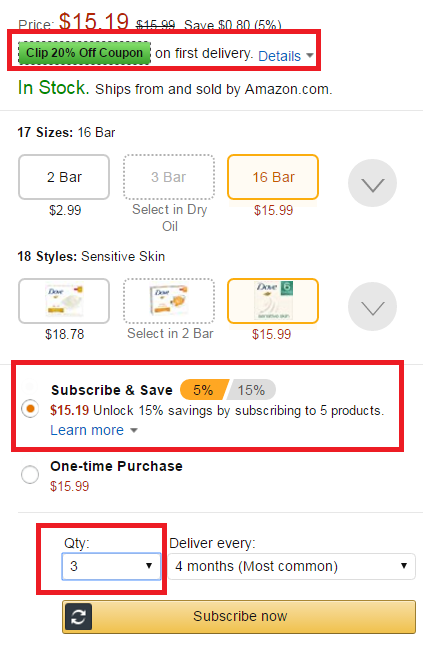Pick the Dove style labeled Select in 2 Bar
This screenshot has width=423, height=650.
point(169,301)
